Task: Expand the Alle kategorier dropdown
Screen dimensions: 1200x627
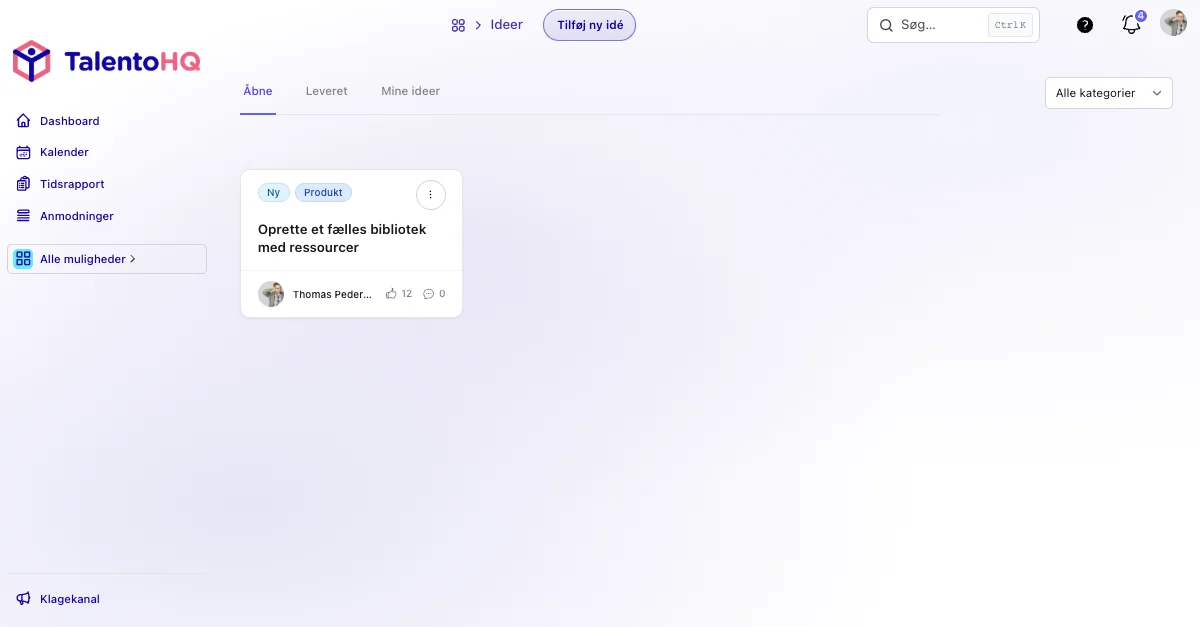Action: [x=1109, y=93]
